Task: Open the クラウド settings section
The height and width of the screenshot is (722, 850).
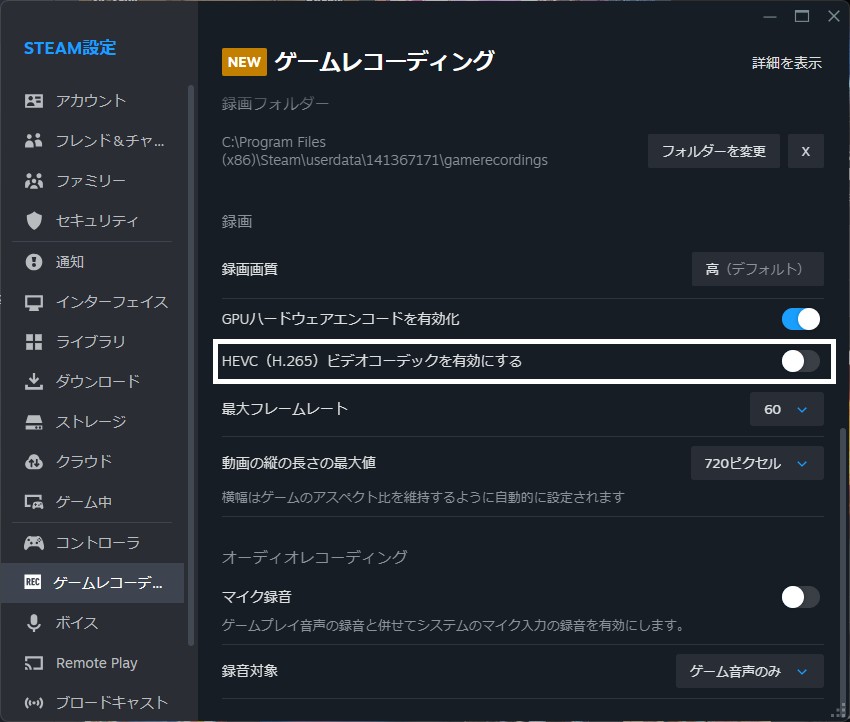Action: click(92, 462)
